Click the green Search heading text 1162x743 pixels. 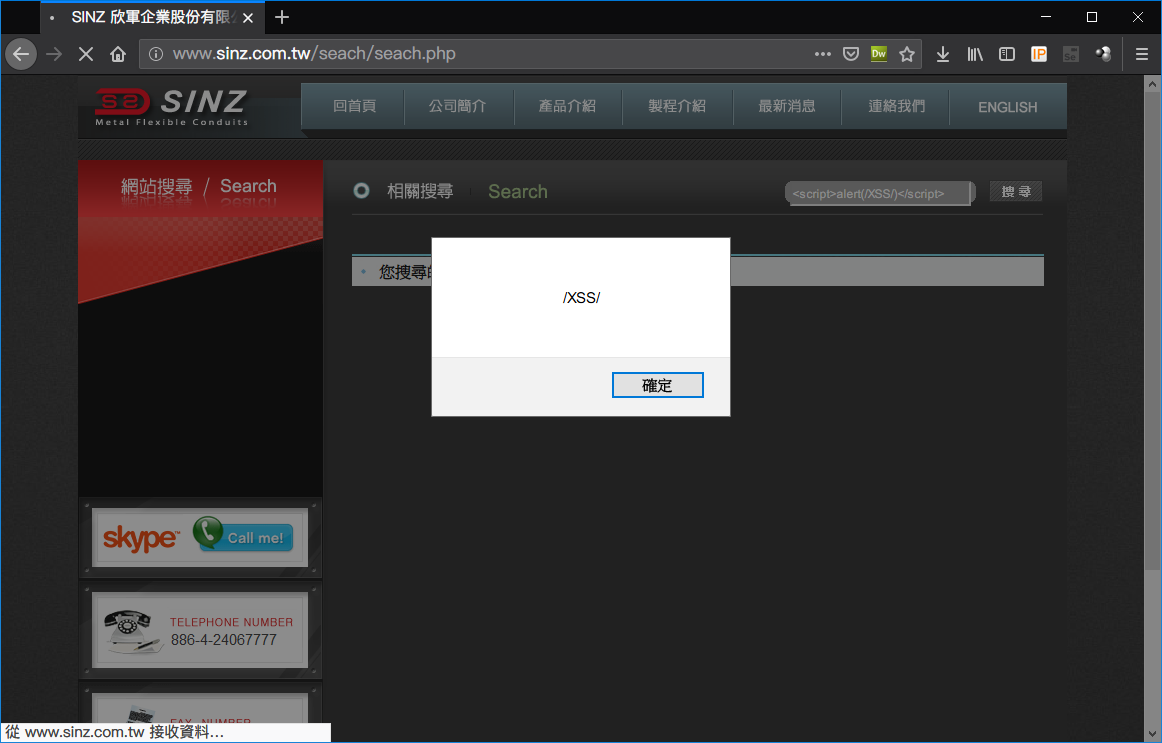(518, 192)
